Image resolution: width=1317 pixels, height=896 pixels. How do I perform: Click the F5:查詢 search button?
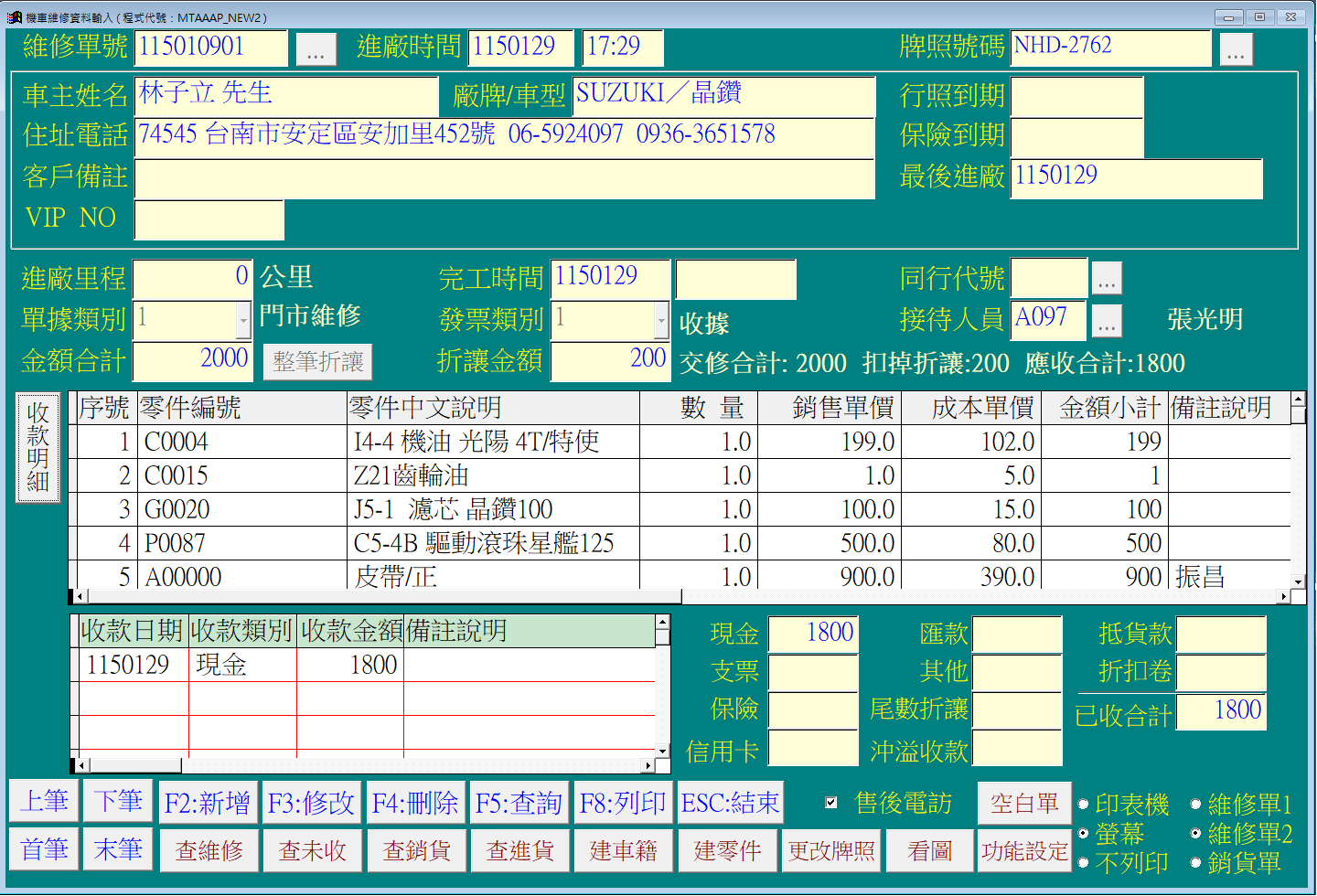coord(519,804)
